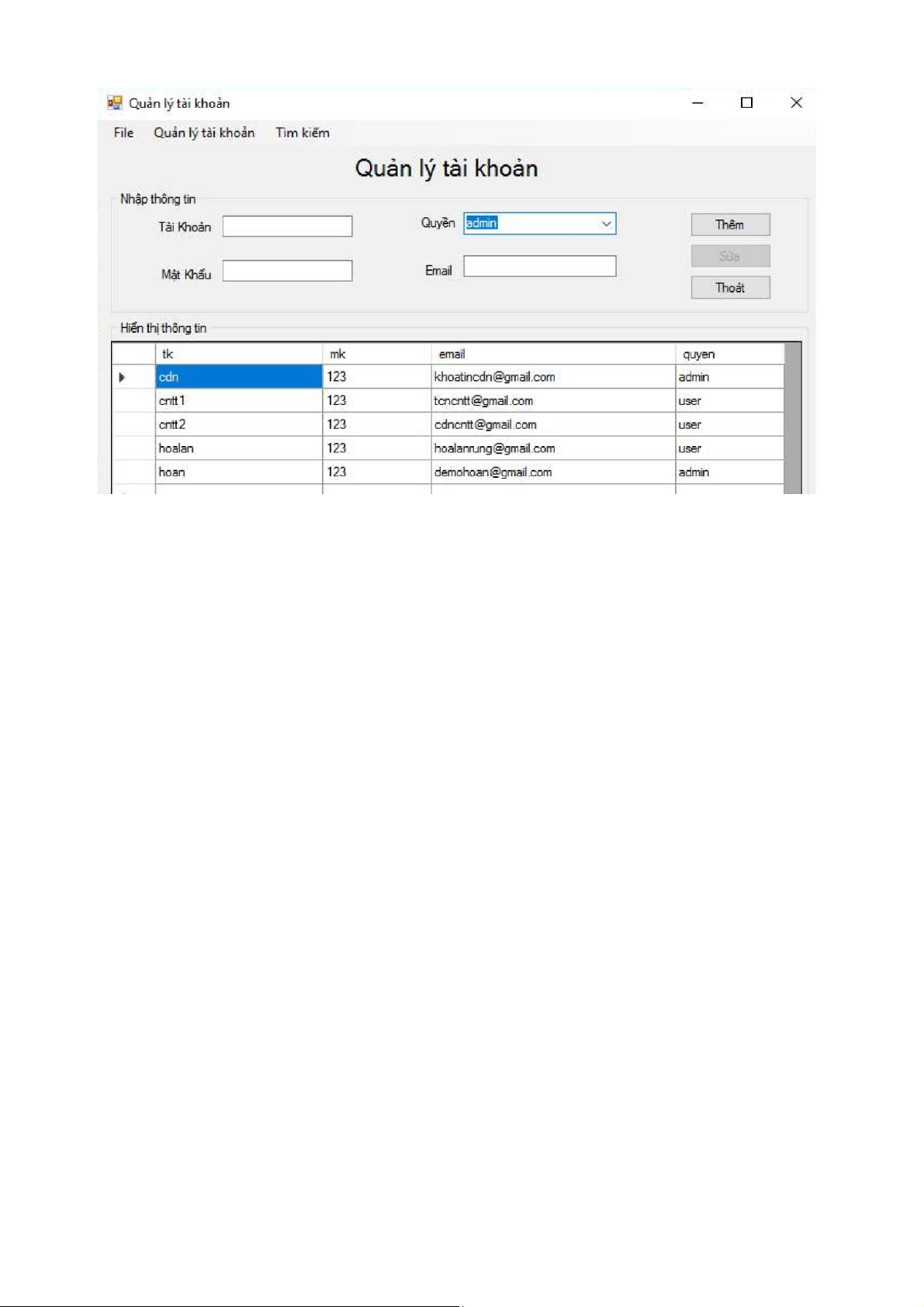Image resolution: width=924 pixels, height=1307 pixels.
Task: Click the Sửa button
Action: coord(730,256)
